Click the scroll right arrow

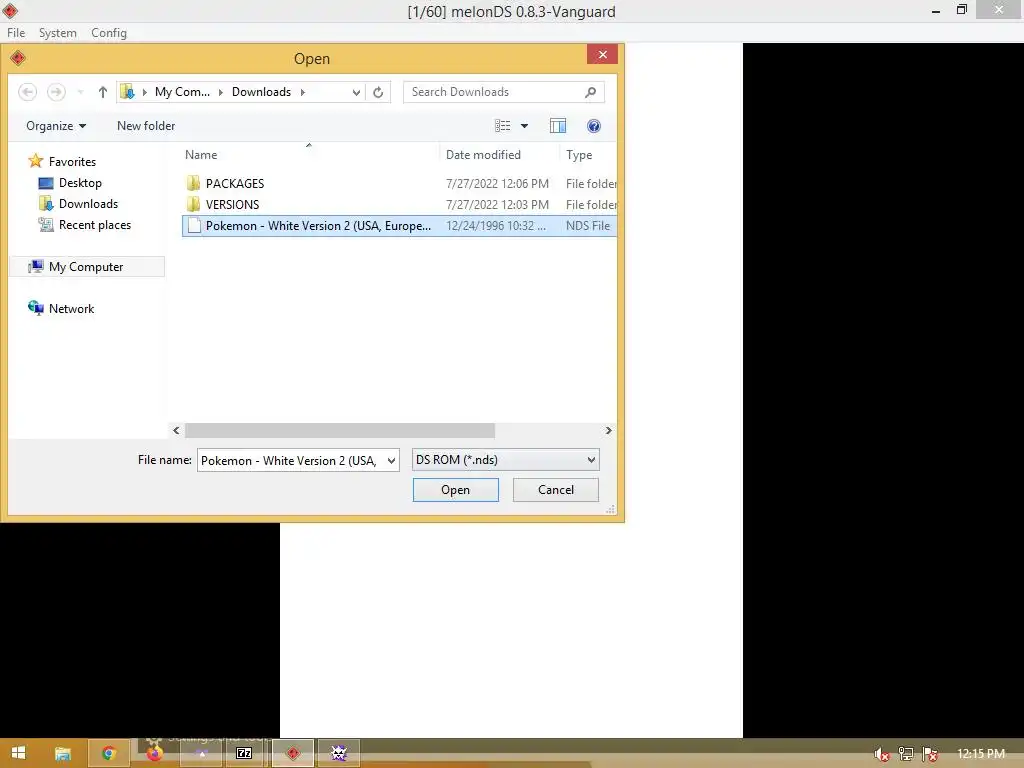click(608, 430)
